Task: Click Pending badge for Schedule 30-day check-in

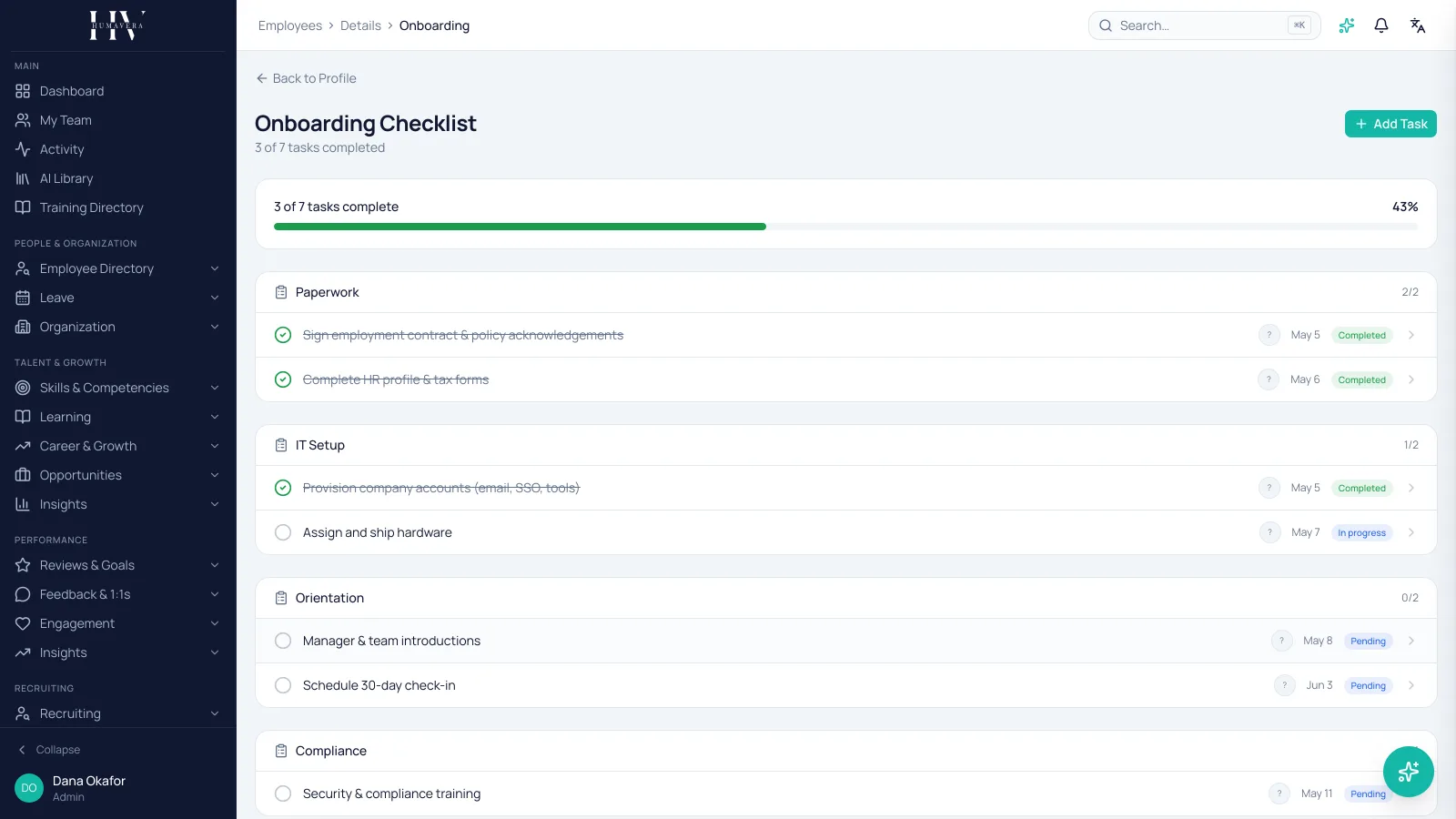Action: click(1368, 685)
